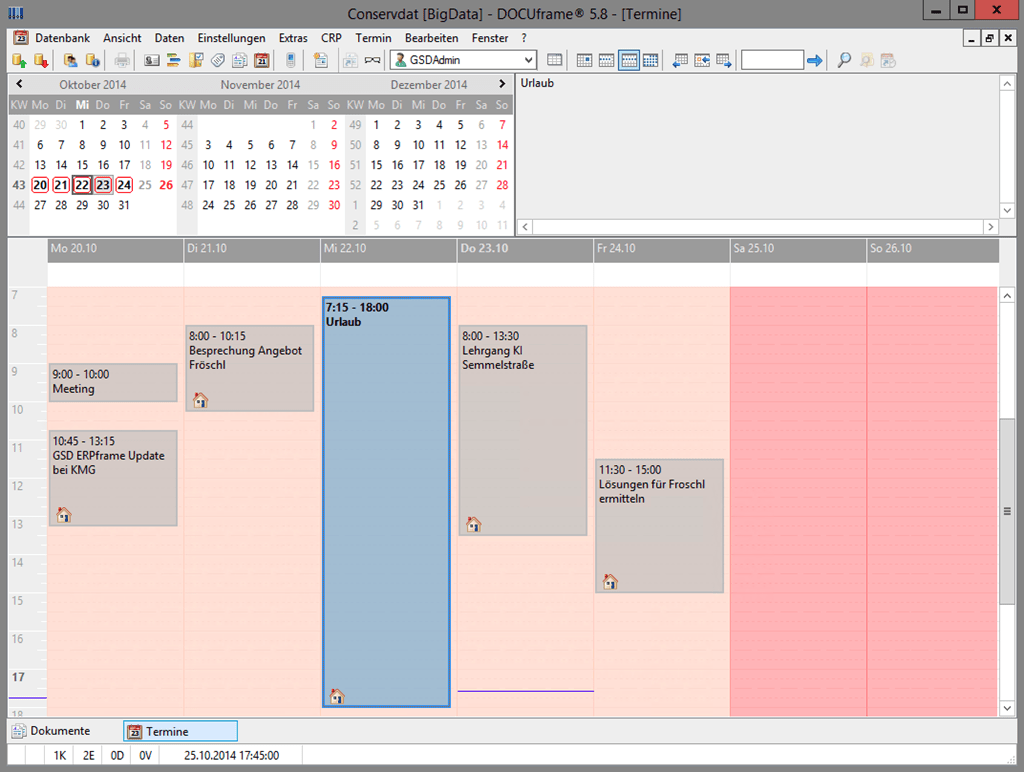This screenshot has width=1024, height=772.
Task: Click the printer icon in toolbar
Action: [121, 60]
